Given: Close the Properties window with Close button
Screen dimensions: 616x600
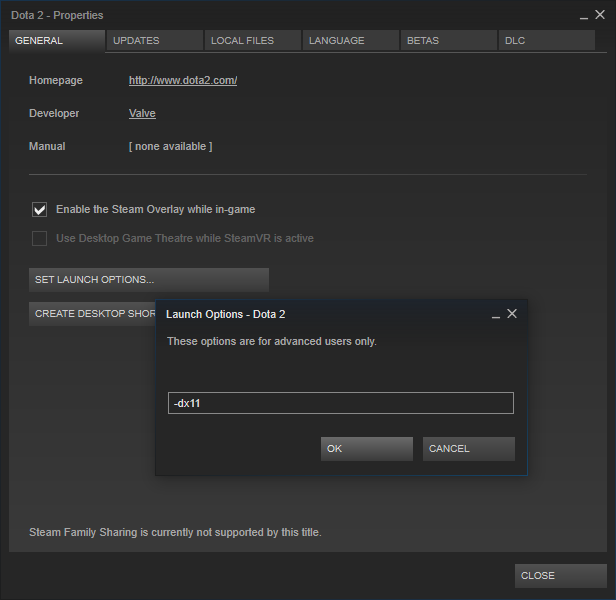Looking at the screenshot, I should pos(561,576).
